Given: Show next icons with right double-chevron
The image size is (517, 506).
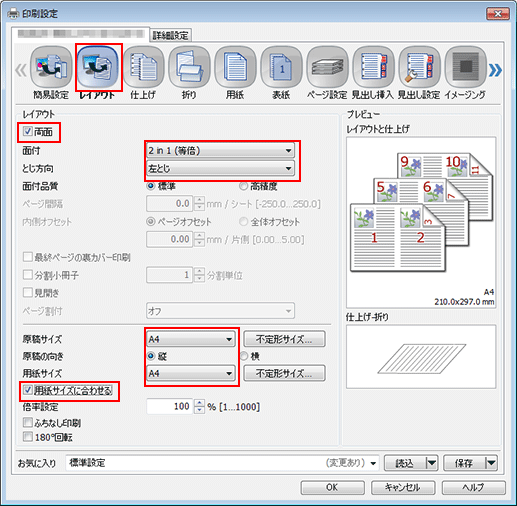Looking at the screenshot, I should [495, 70].
